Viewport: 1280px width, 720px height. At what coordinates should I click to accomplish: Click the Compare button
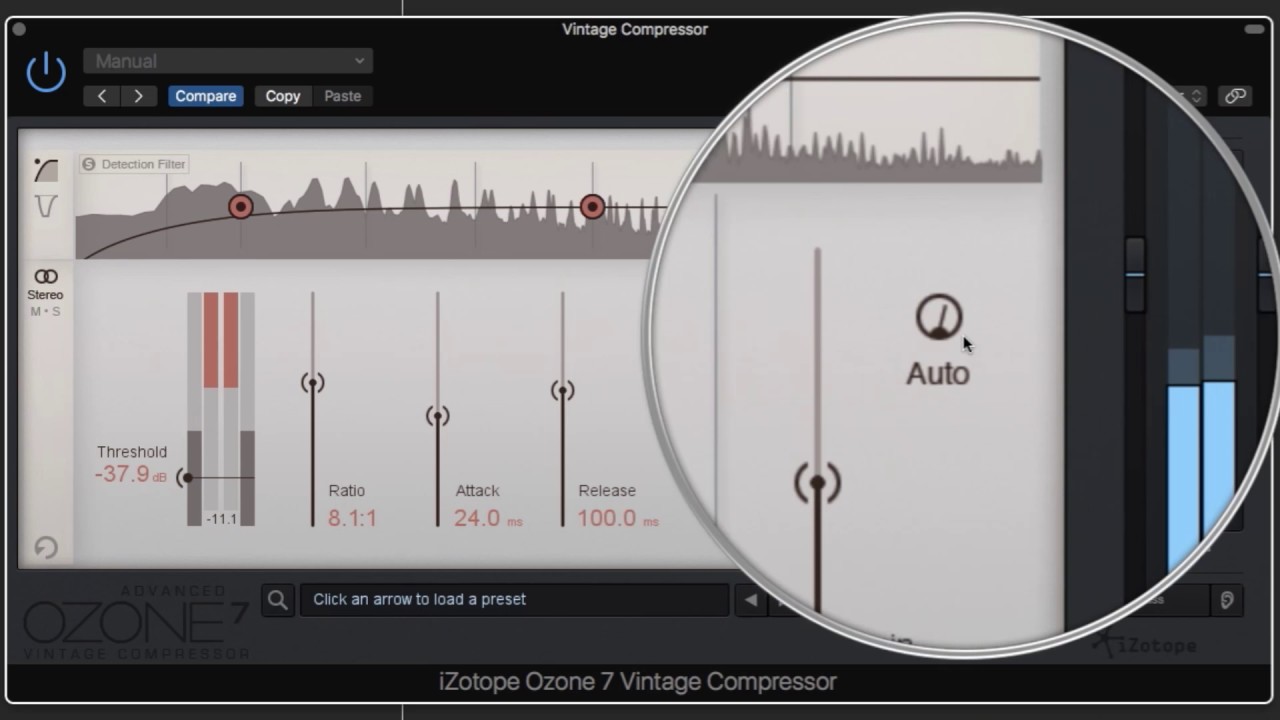click(x=205, y=96)
